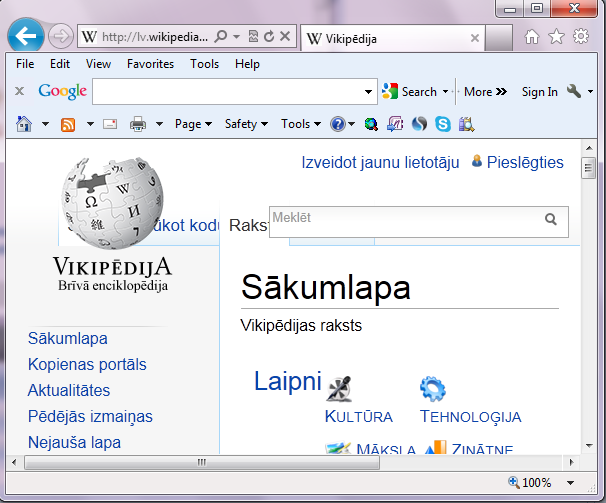This screenshot has width=606, height=503.
Task: Click the Google toolbar wrench options
Action: click(574, 91)
